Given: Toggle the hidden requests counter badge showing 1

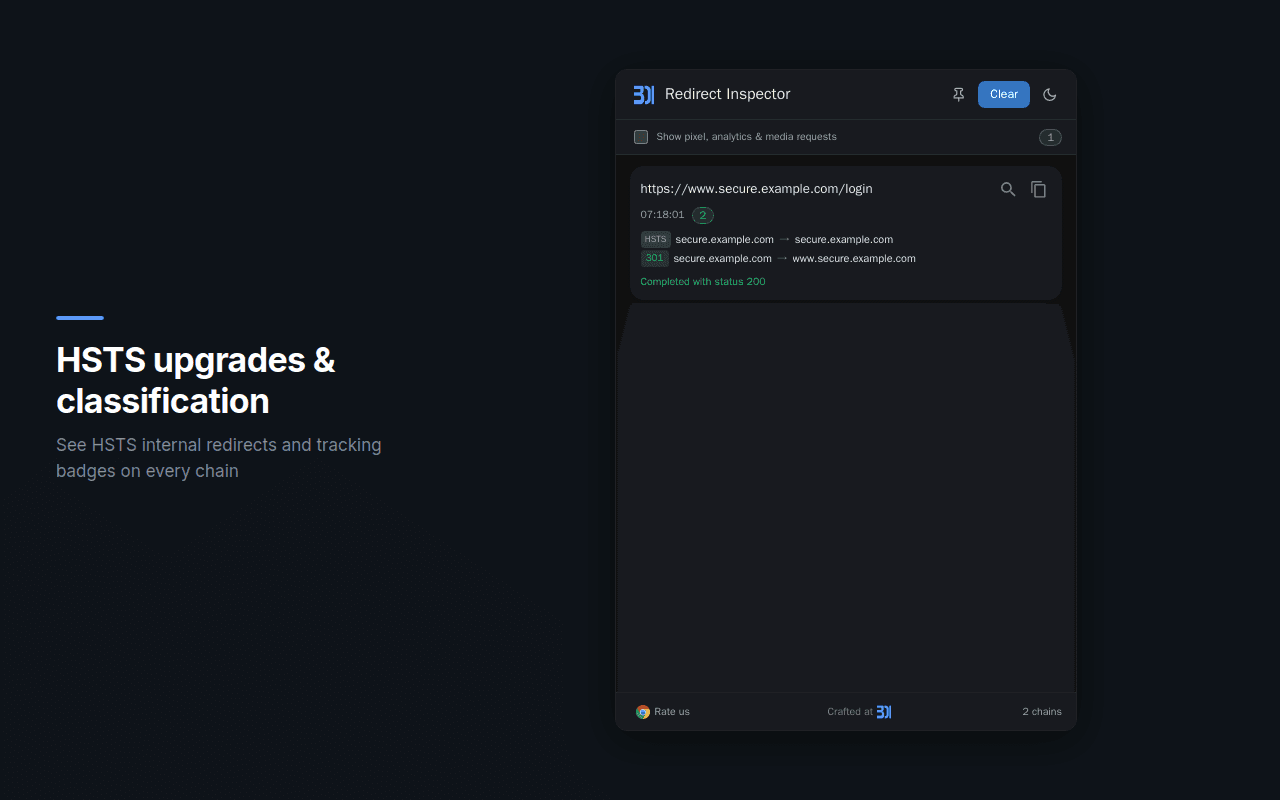Looking at the screenshot, I should click(x=1050, y=137).
